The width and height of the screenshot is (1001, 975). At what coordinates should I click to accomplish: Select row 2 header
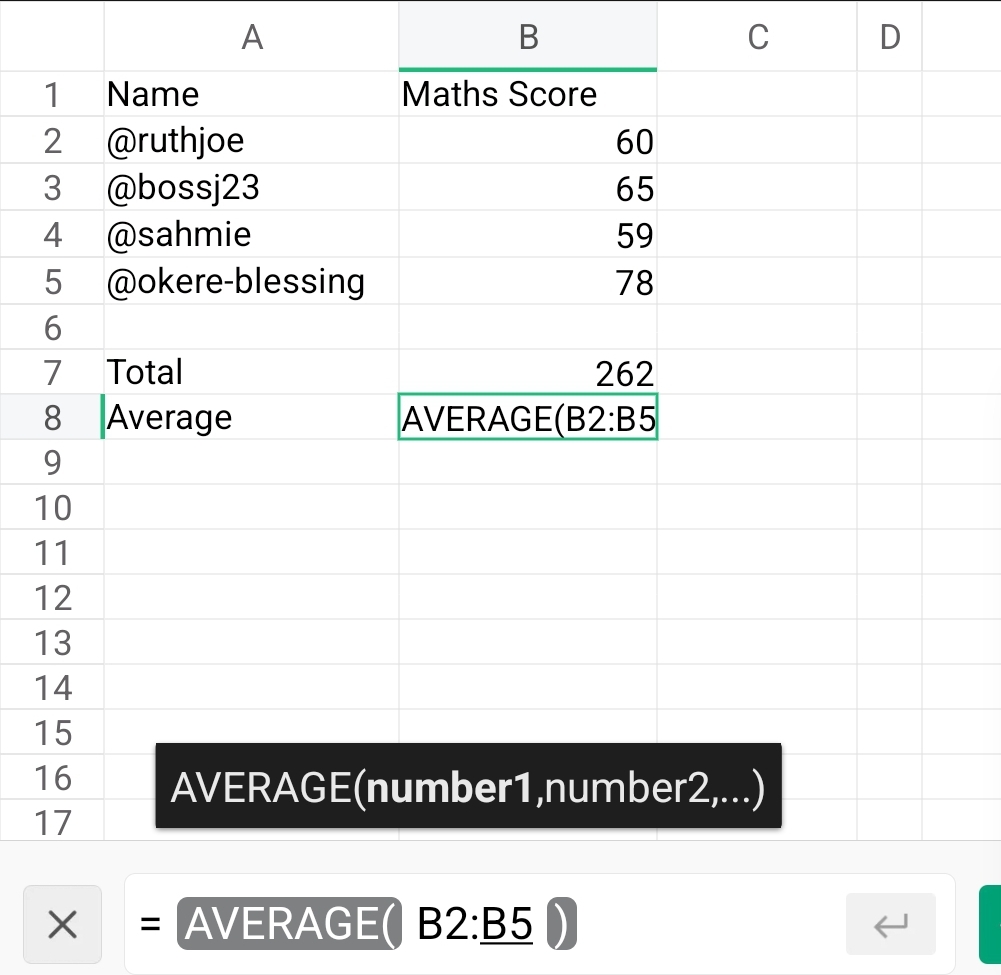(52, 140)
